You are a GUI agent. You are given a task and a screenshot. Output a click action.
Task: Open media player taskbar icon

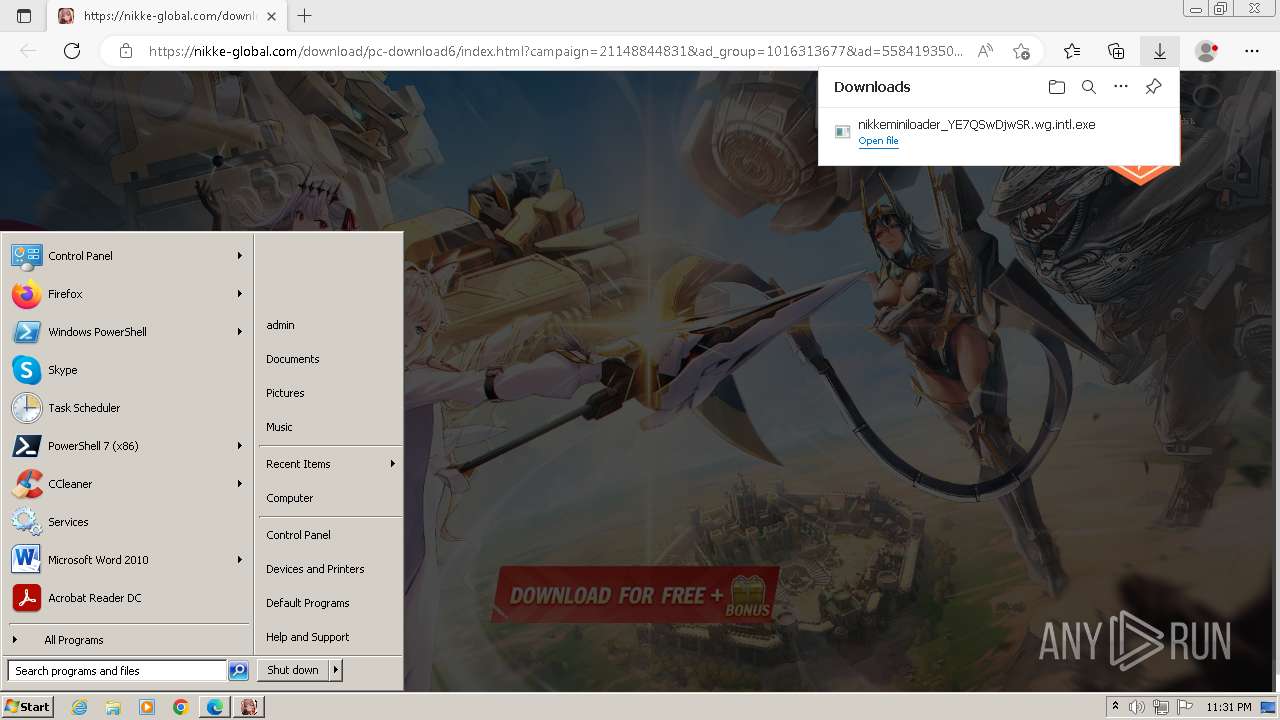(x=147, y=707)
